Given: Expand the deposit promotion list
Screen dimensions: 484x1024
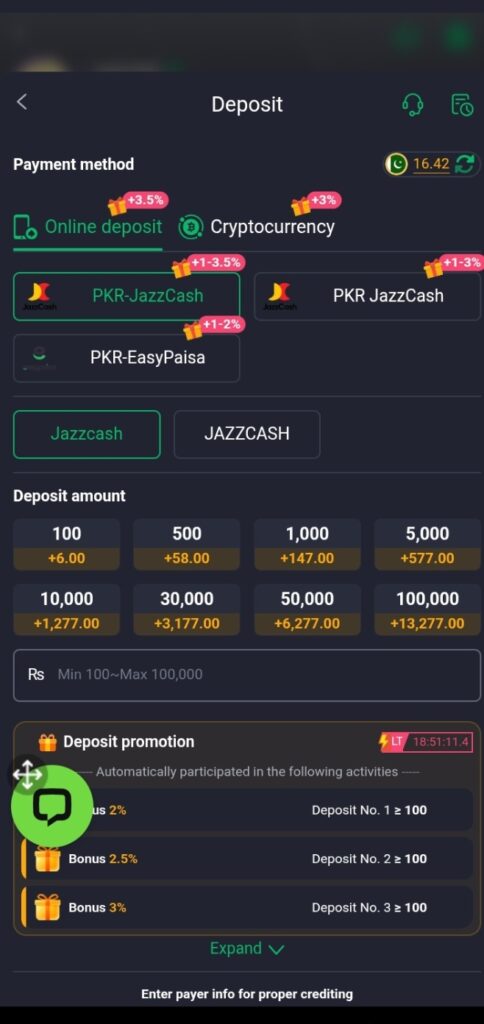Looking at the screenshot, I should click(247, 949).
